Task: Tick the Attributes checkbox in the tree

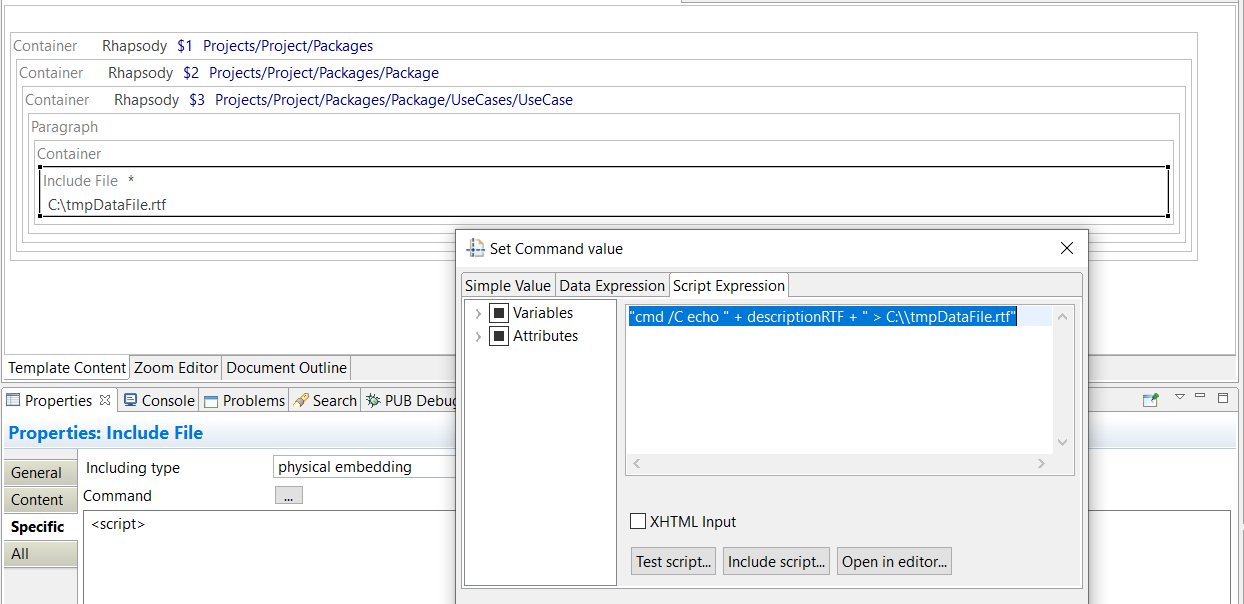Action: (x=498, y=336)
